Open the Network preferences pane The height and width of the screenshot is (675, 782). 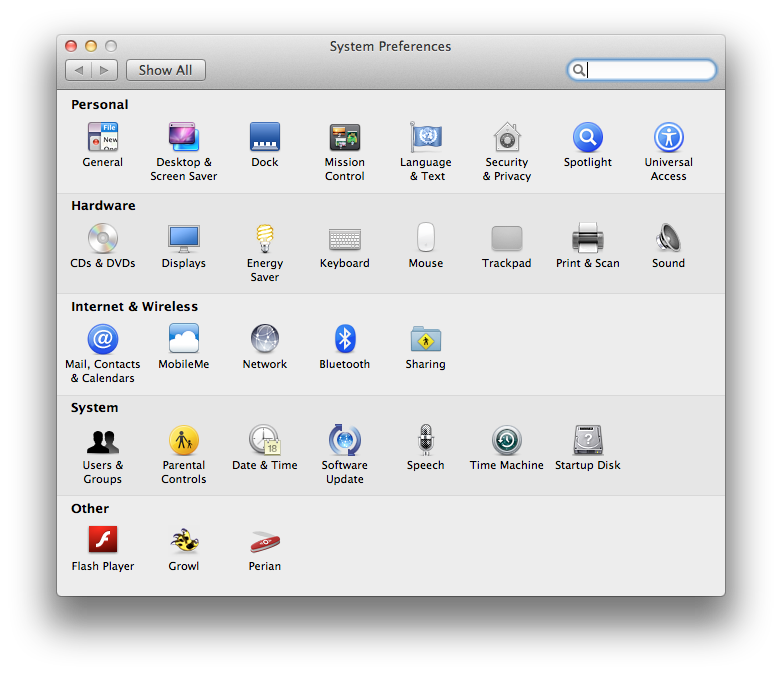265,340
